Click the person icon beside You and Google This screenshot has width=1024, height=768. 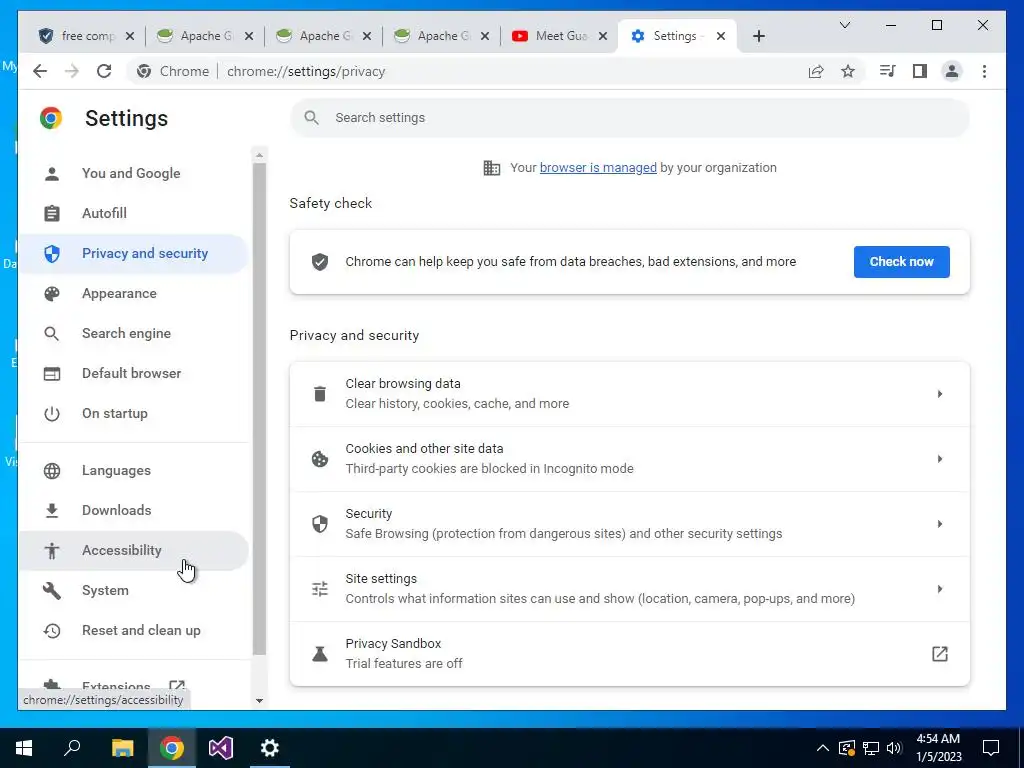click(x=52, y=174)
